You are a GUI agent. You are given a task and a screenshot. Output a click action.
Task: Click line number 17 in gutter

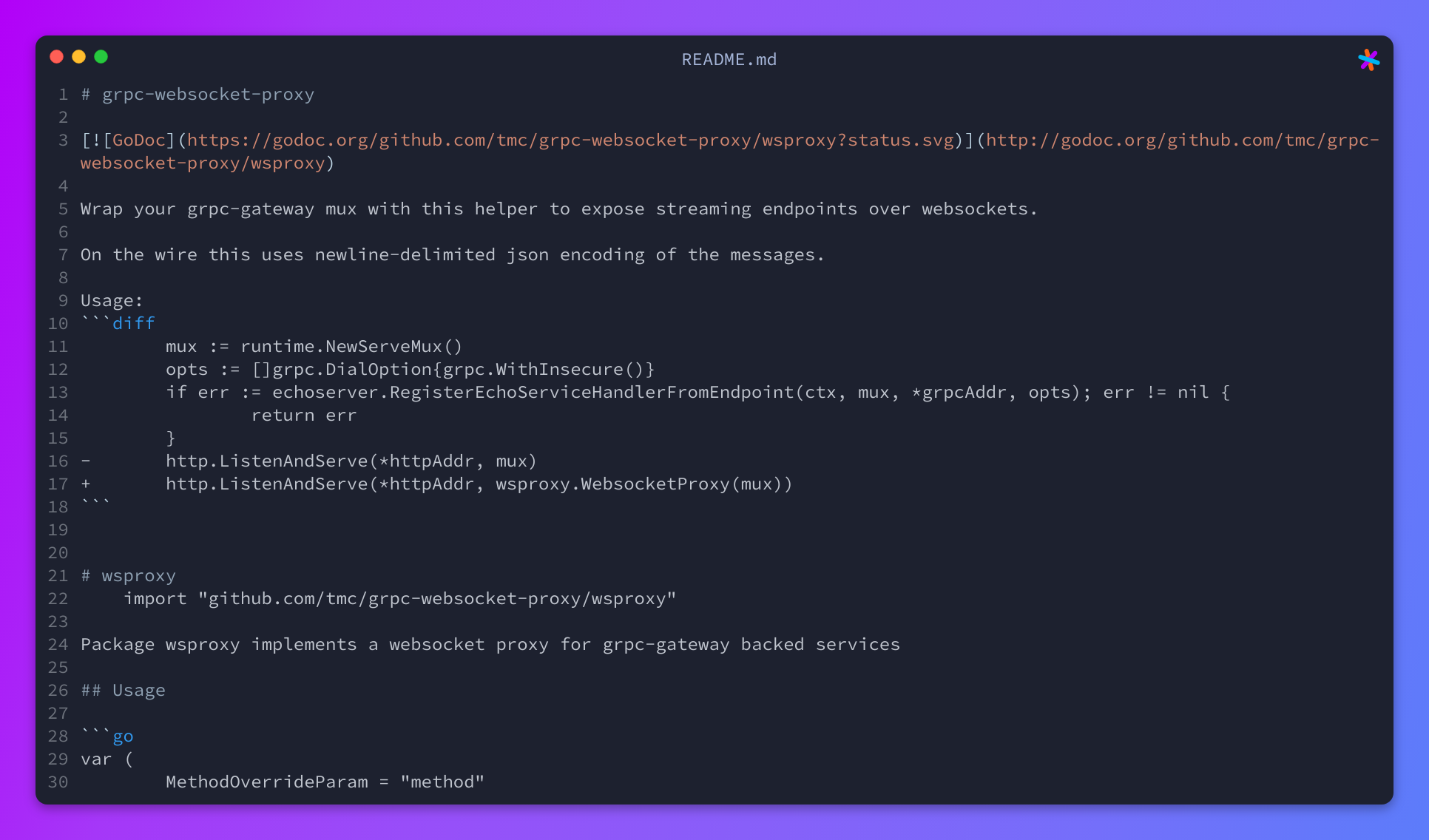pos(58,484)
